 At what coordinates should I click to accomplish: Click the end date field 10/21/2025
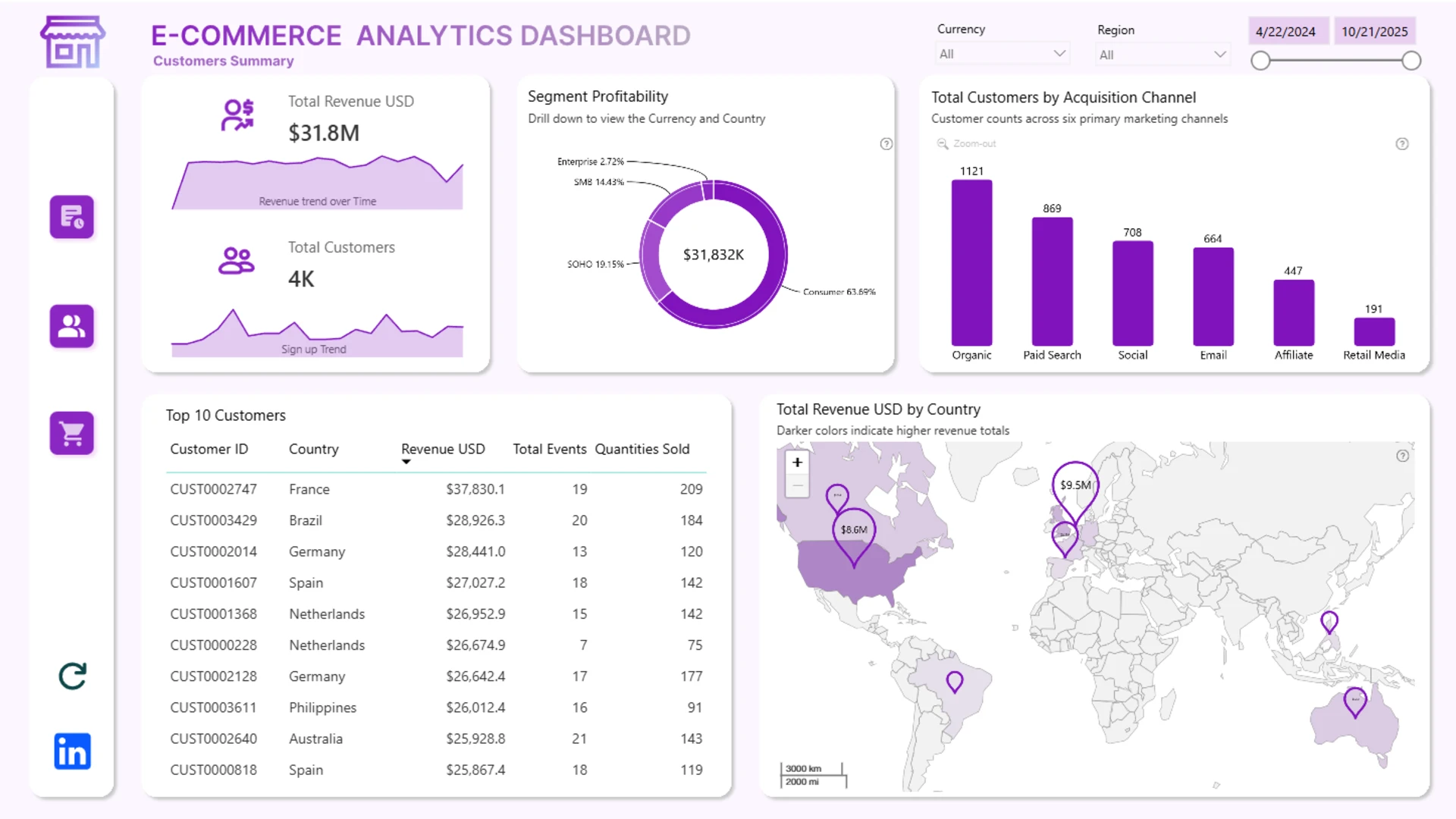point(1374,32)
